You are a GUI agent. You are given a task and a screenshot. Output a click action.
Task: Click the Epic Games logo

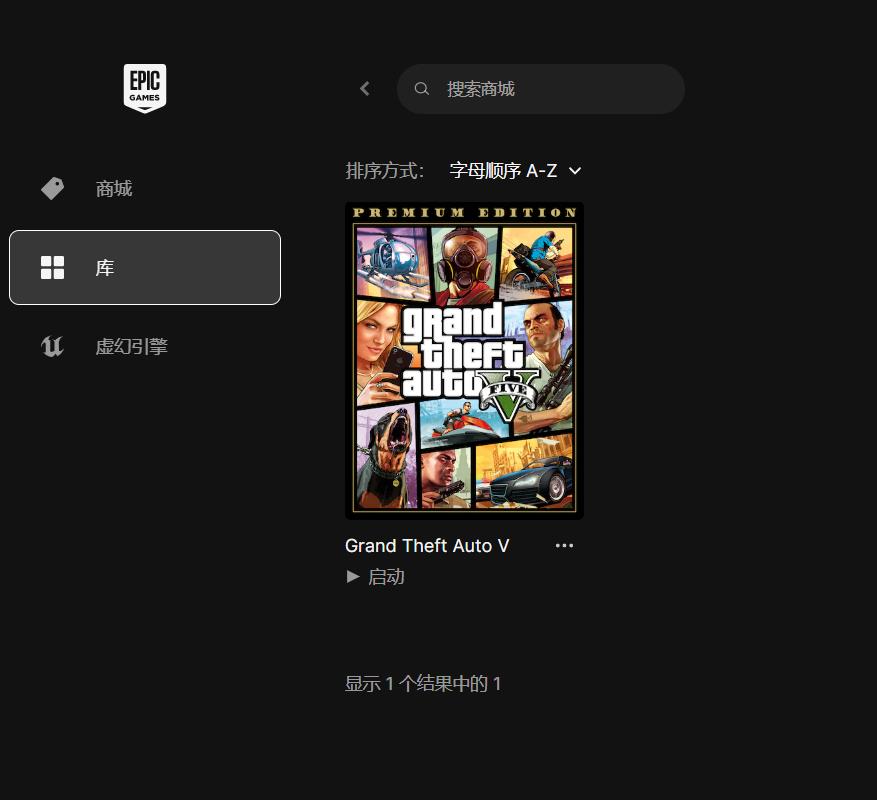tap(145, 88)
